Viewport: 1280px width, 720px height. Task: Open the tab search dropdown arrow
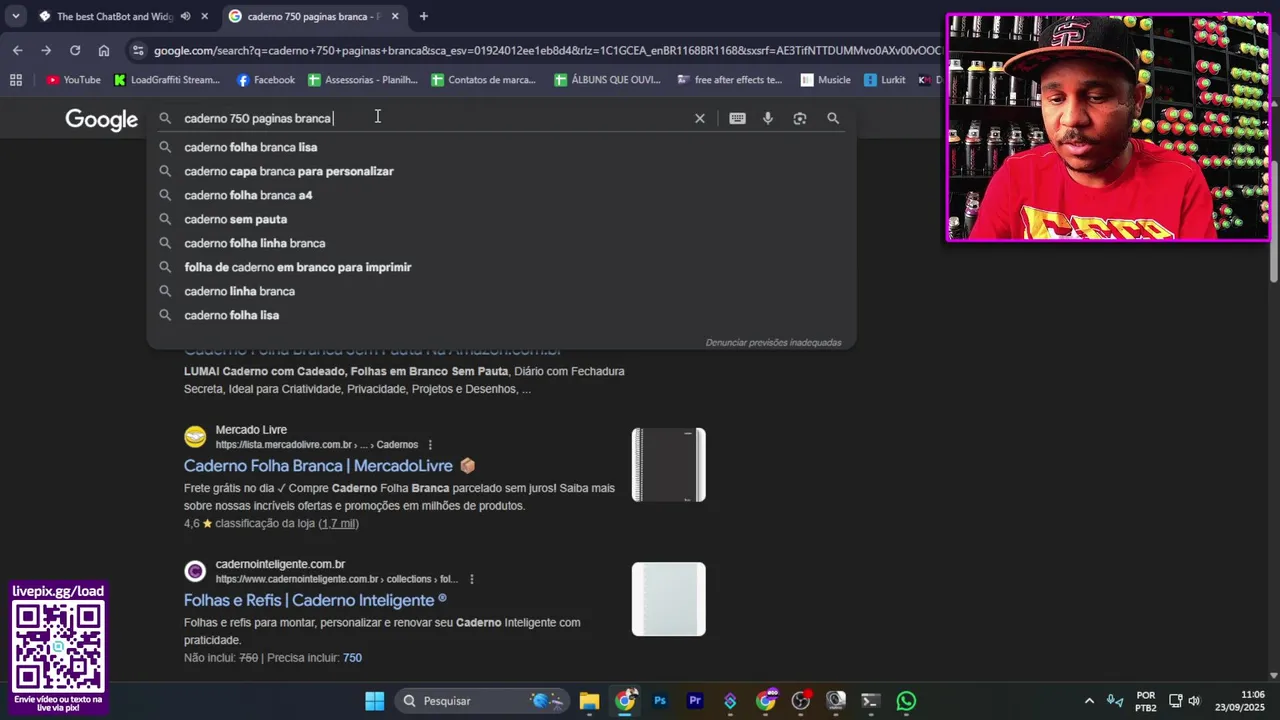tap(15, 16)
